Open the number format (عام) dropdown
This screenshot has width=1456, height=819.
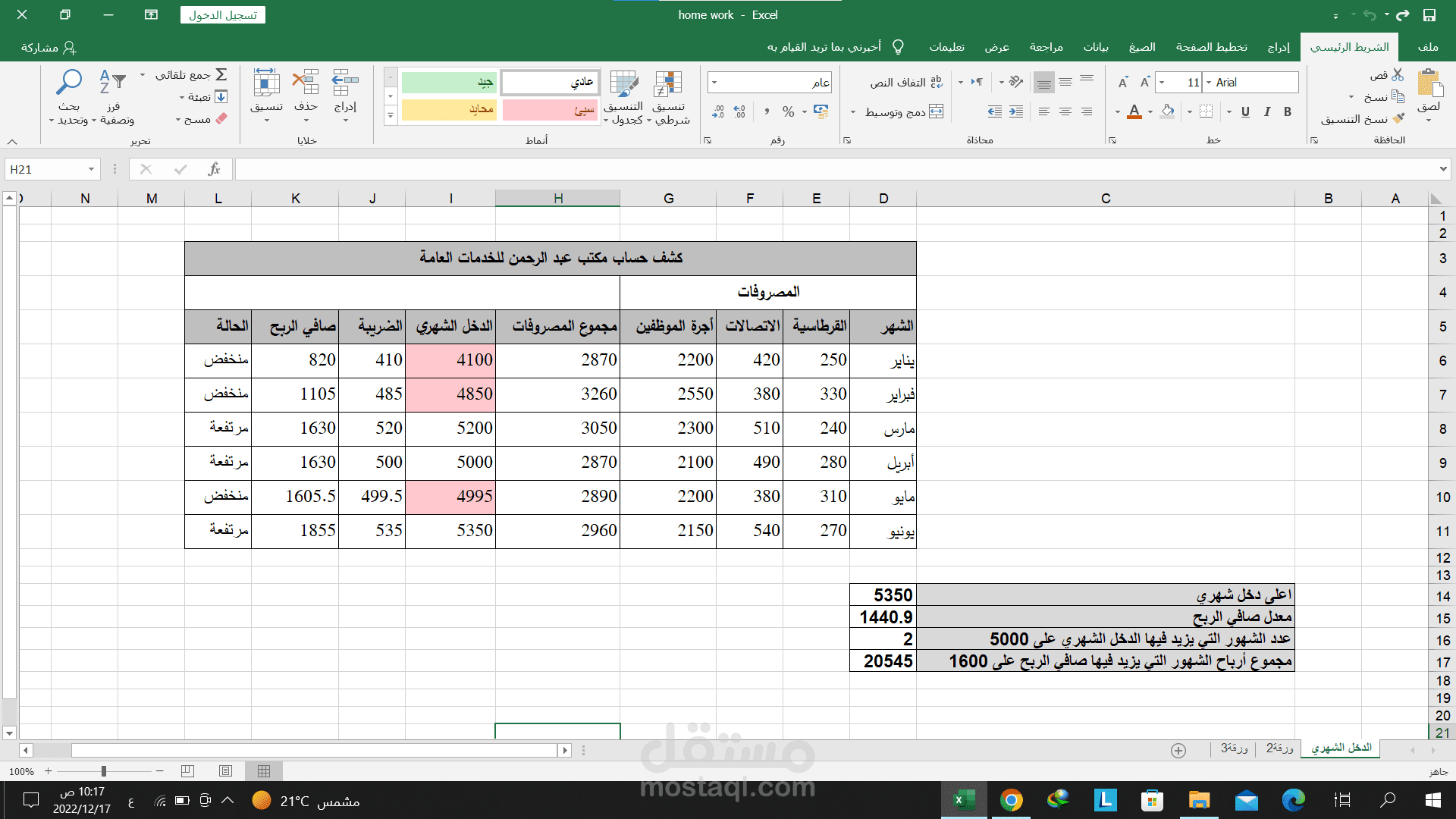click(x=714, y=82)
